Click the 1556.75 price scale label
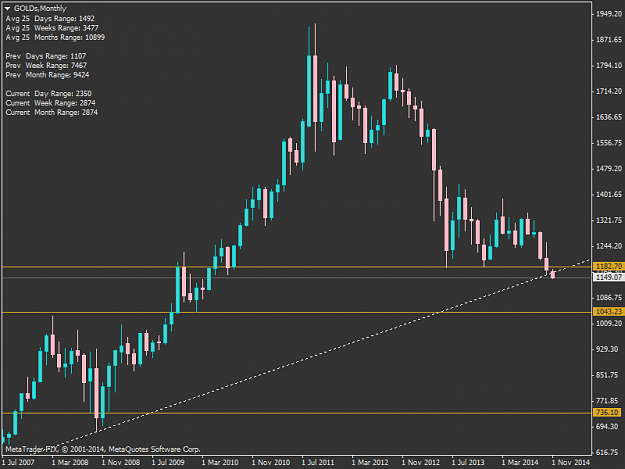This screenshot has height=469, width=625. point(609,143)
